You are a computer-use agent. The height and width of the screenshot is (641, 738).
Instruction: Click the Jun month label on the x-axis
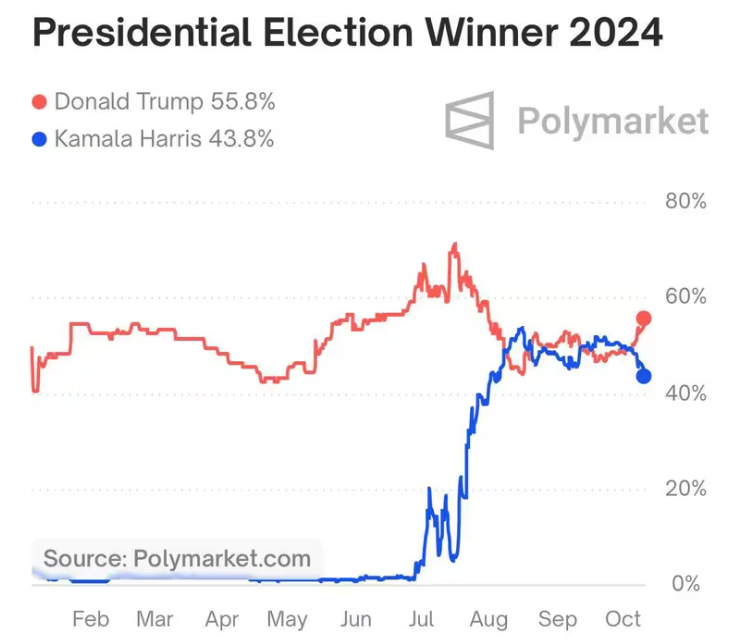[356, 617]
